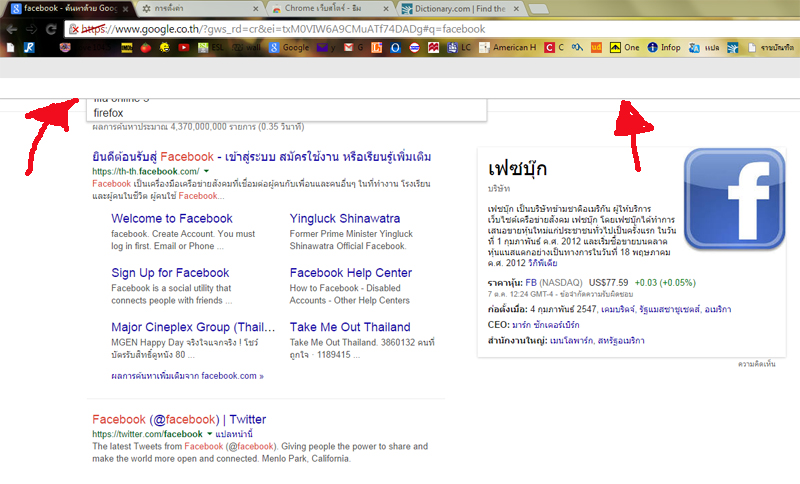Open the blank page bookmark icon at far left
This screenshot has height=484, width=800.
pos(10,47)
